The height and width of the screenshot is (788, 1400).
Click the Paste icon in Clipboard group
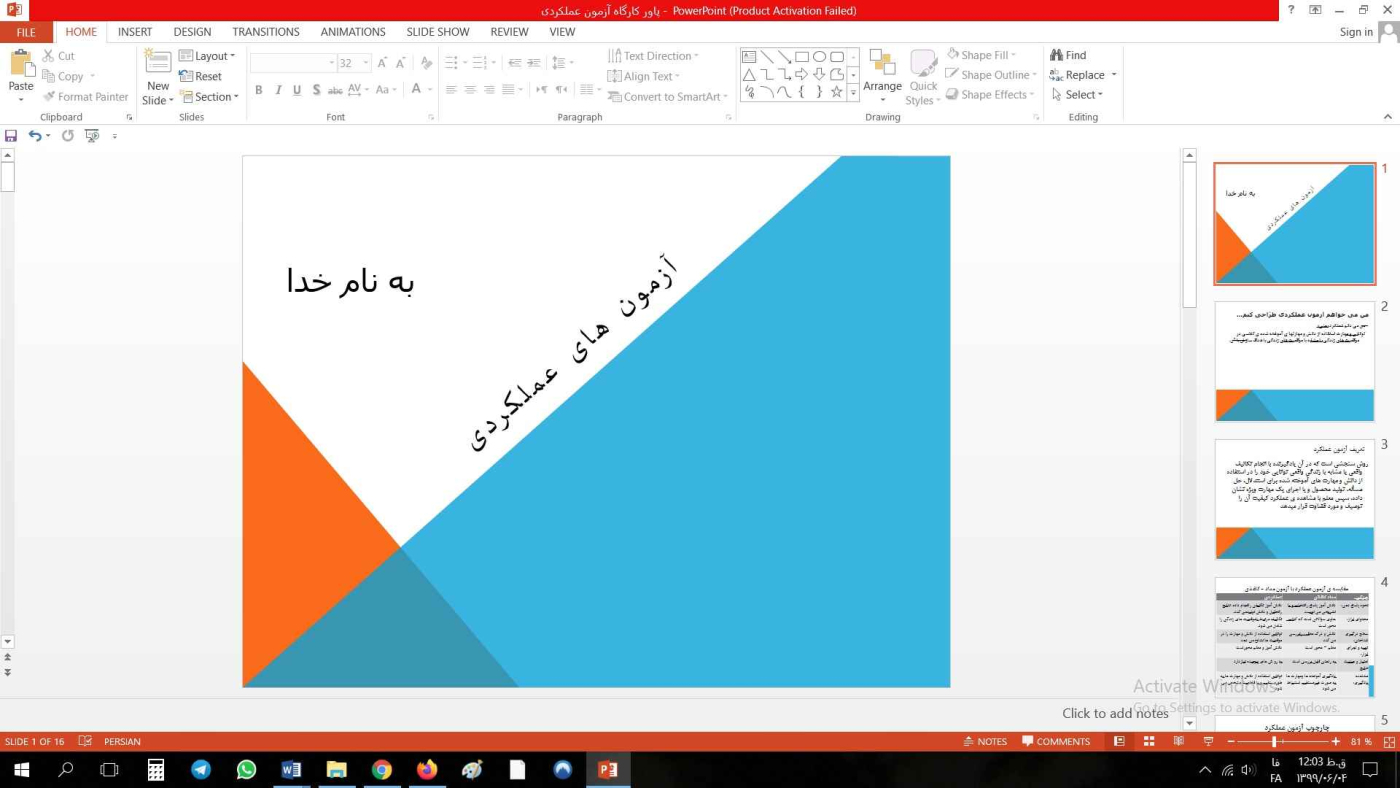click(21, 64)
